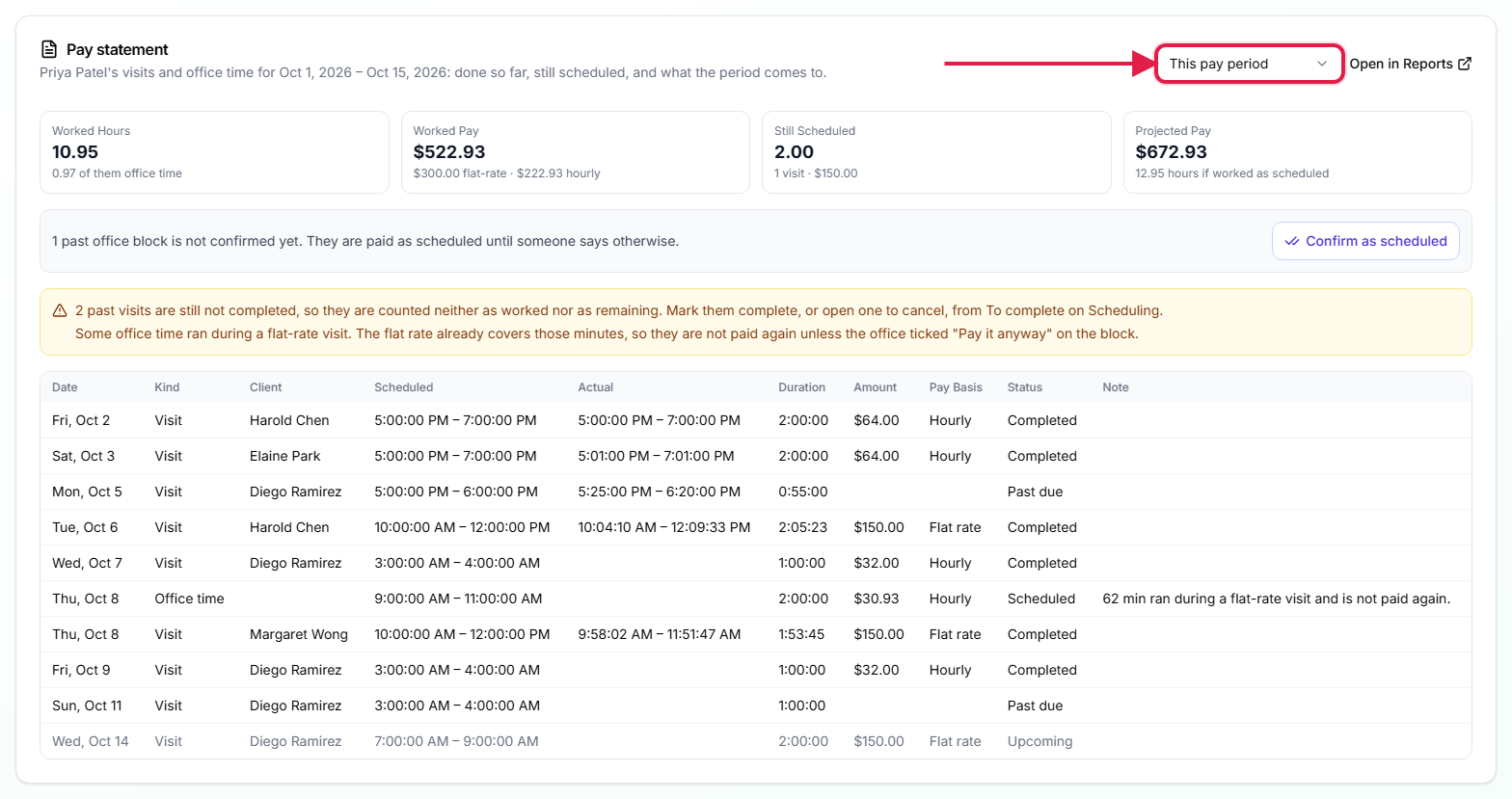Click the chevron arrow of the pay period selector
This screenshot has width=1512, height=799.
coord(1322,64)
